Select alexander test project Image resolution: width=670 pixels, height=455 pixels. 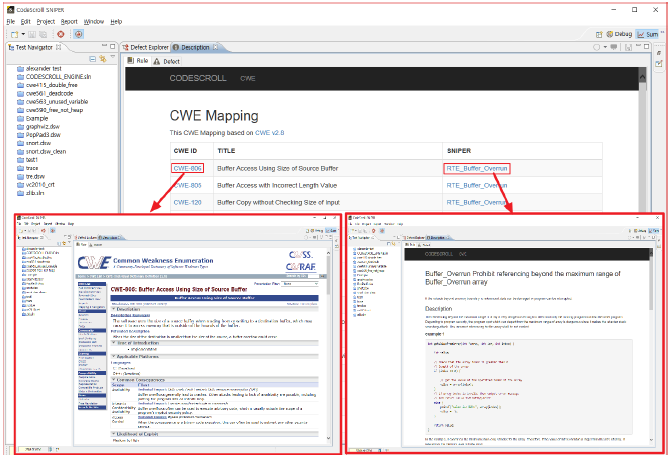click(44, 68)
